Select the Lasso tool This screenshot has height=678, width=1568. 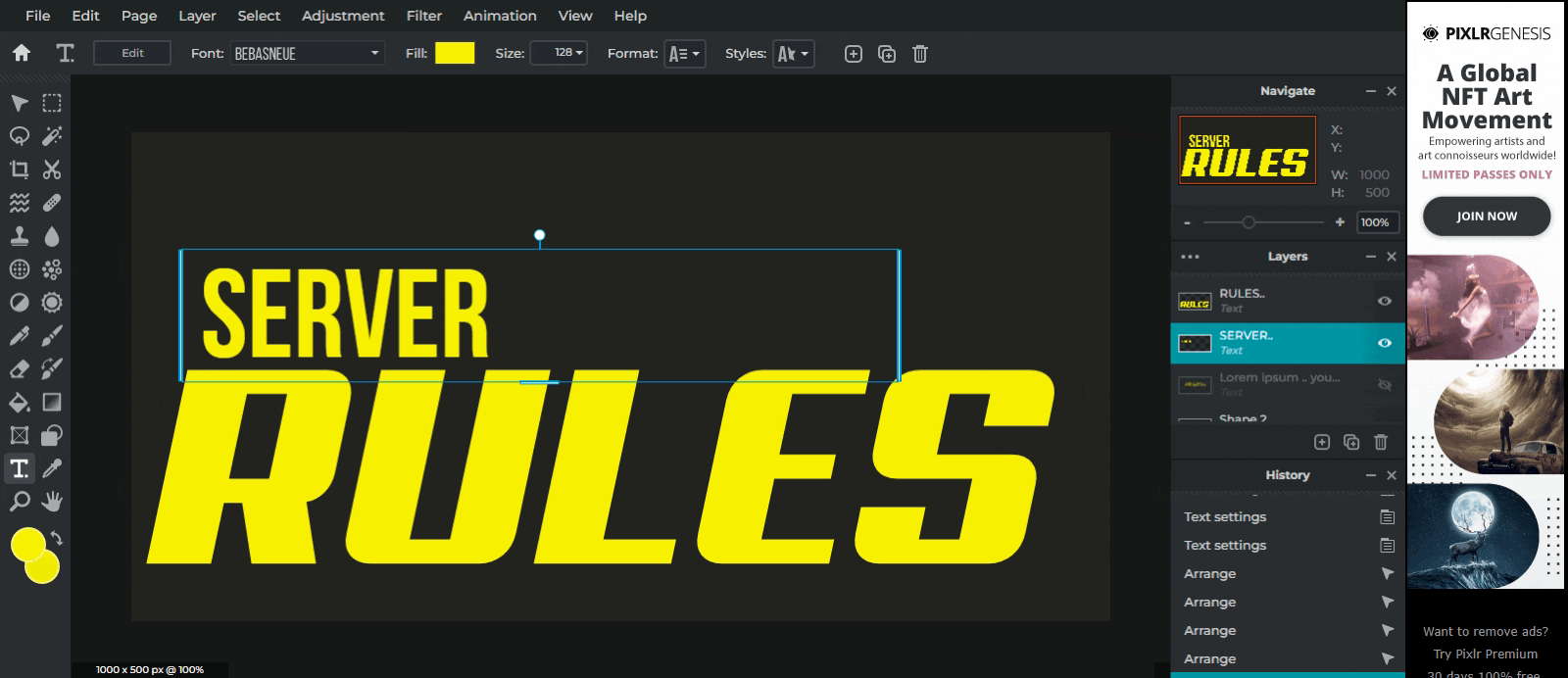(x=20, y=136)
